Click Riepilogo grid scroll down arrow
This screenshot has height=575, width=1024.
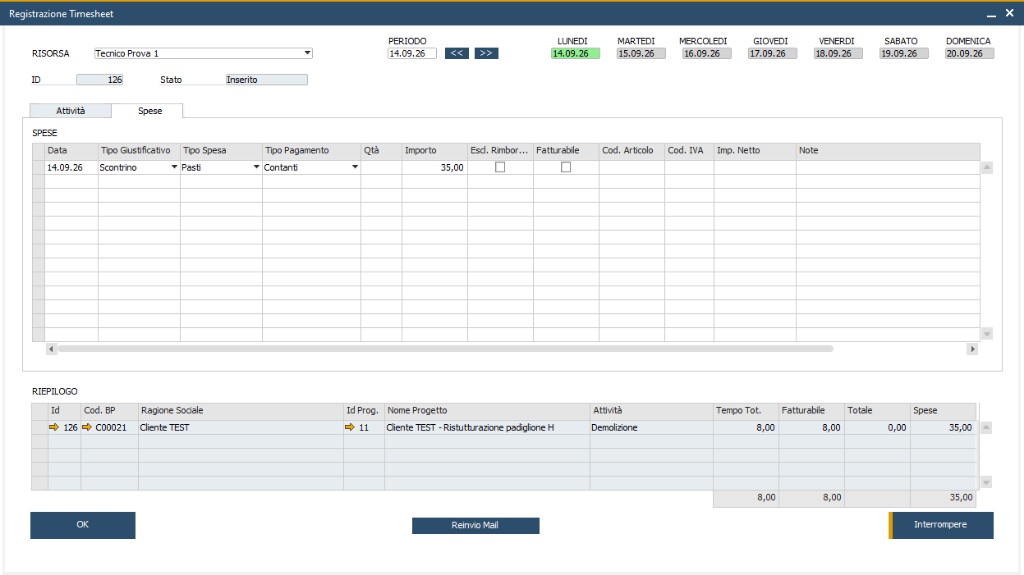click(x=986, y=483)
